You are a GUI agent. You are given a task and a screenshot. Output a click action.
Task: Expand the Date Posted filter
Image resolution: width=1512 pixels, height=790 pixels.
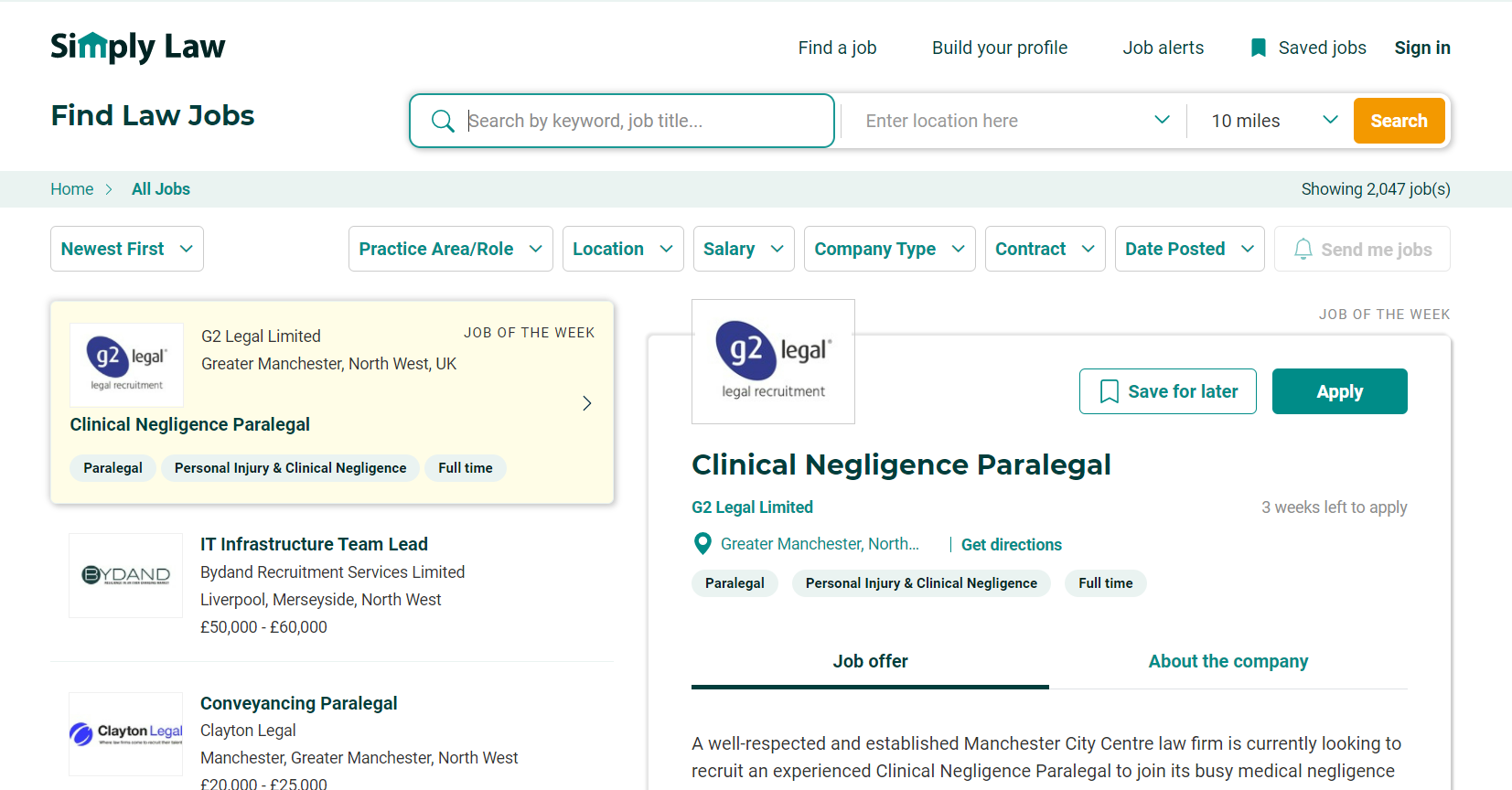[1189, 249]
